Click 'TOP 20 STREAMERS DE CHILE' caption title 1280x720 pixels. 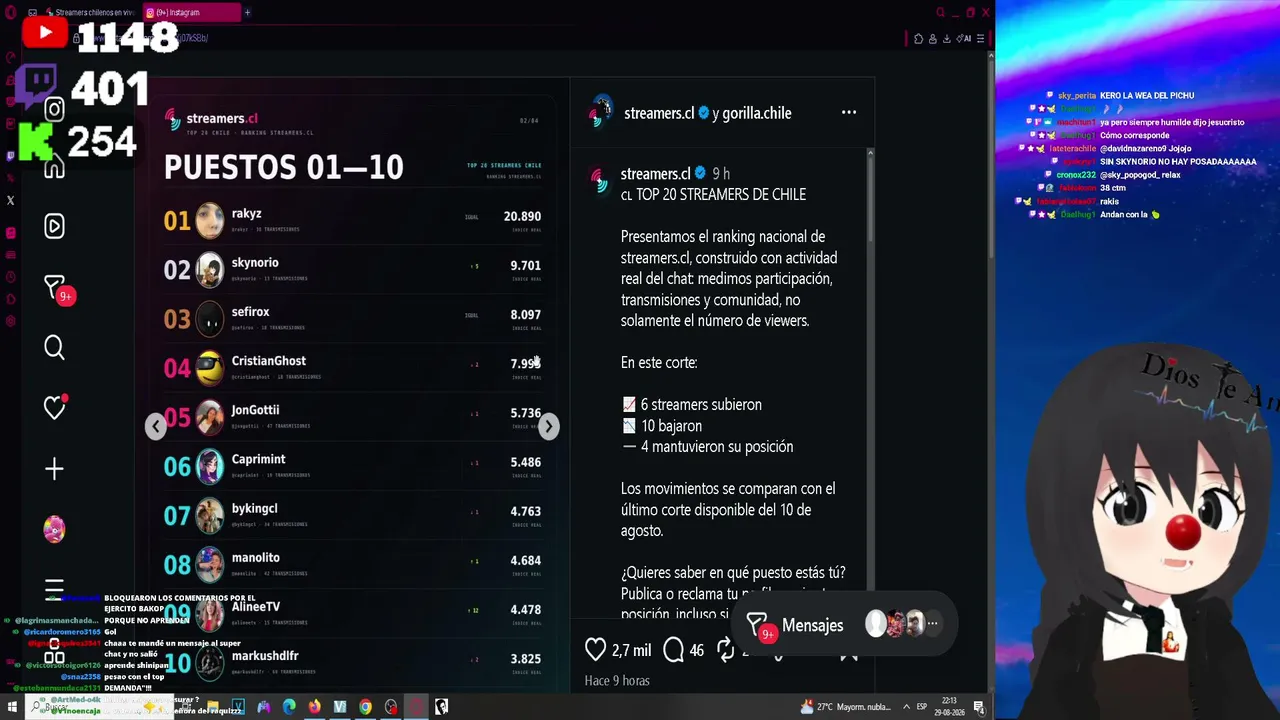(x=721, y=195)
